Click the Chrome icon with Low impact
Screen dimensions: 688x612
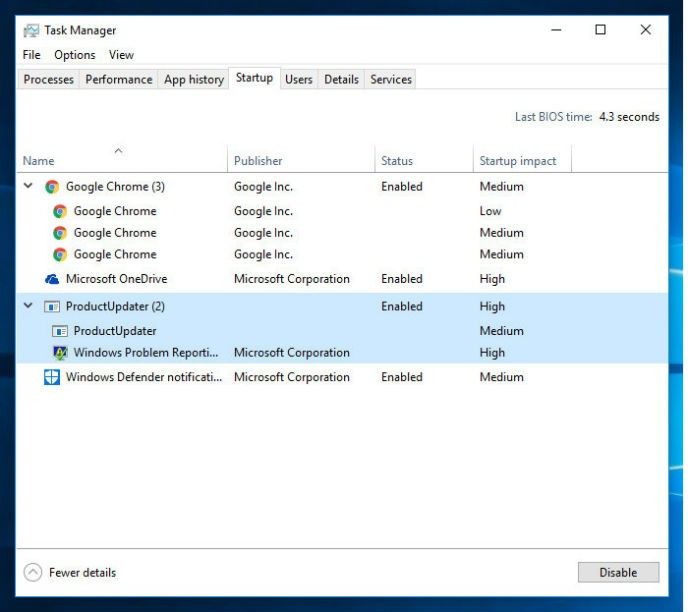(x=60, y=211)
